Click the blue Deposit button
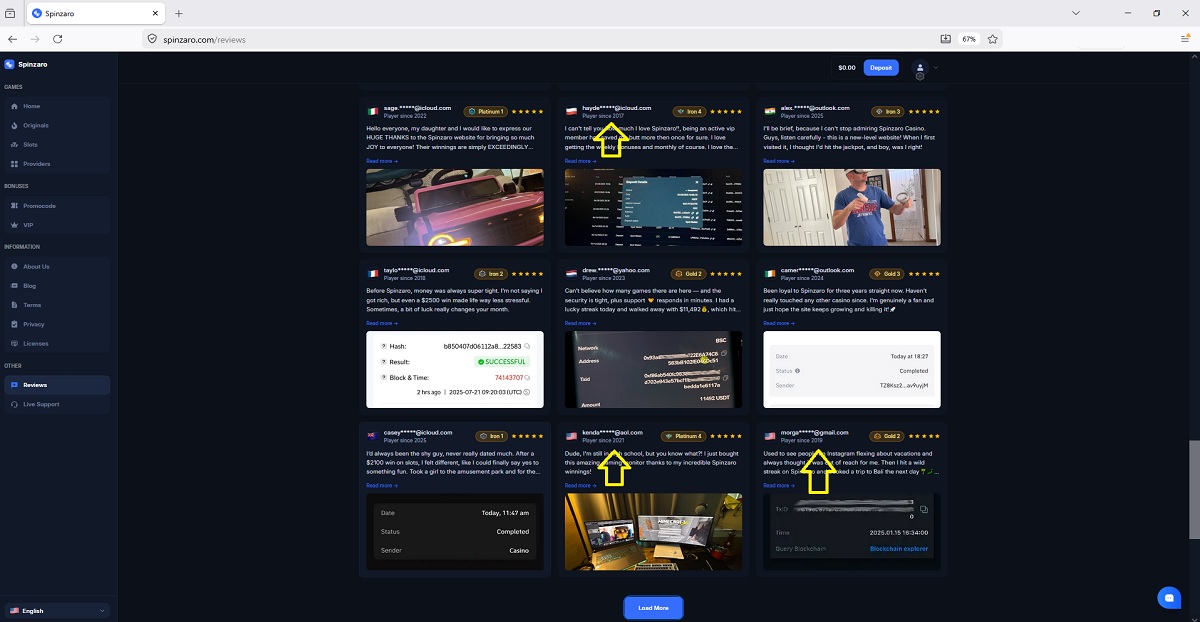This screenshot has height=622, width=1200. pyautogui.click(x=881, y=68)
